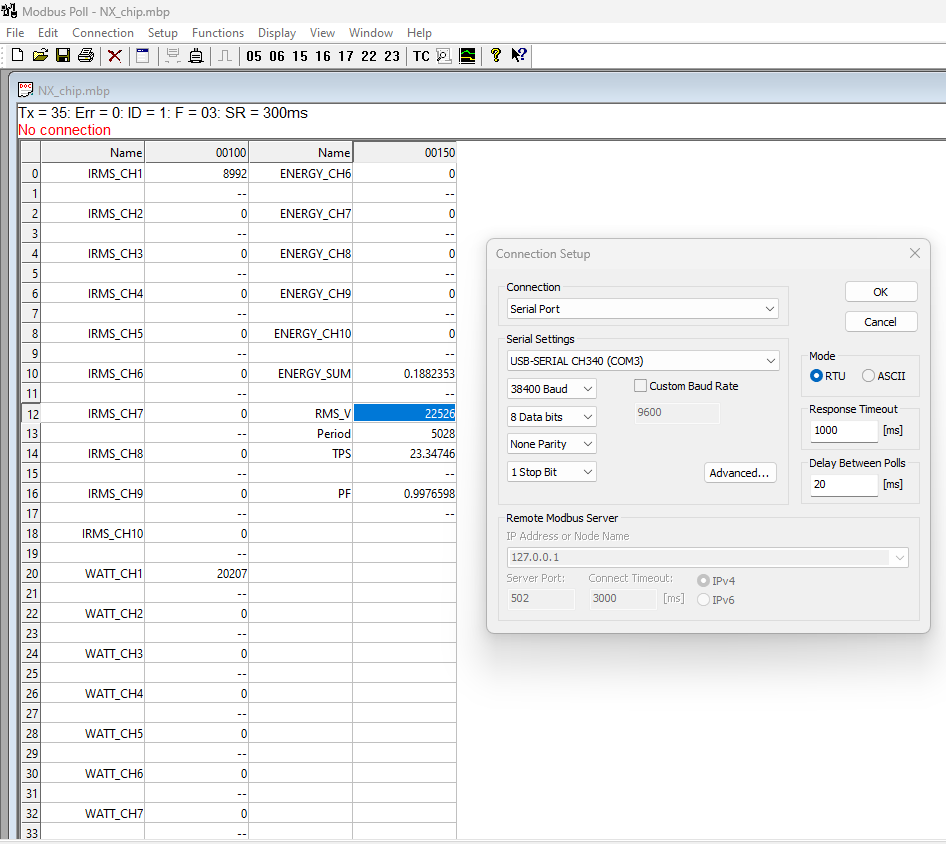Click the New document toolbar icon

tap(17, 56)
